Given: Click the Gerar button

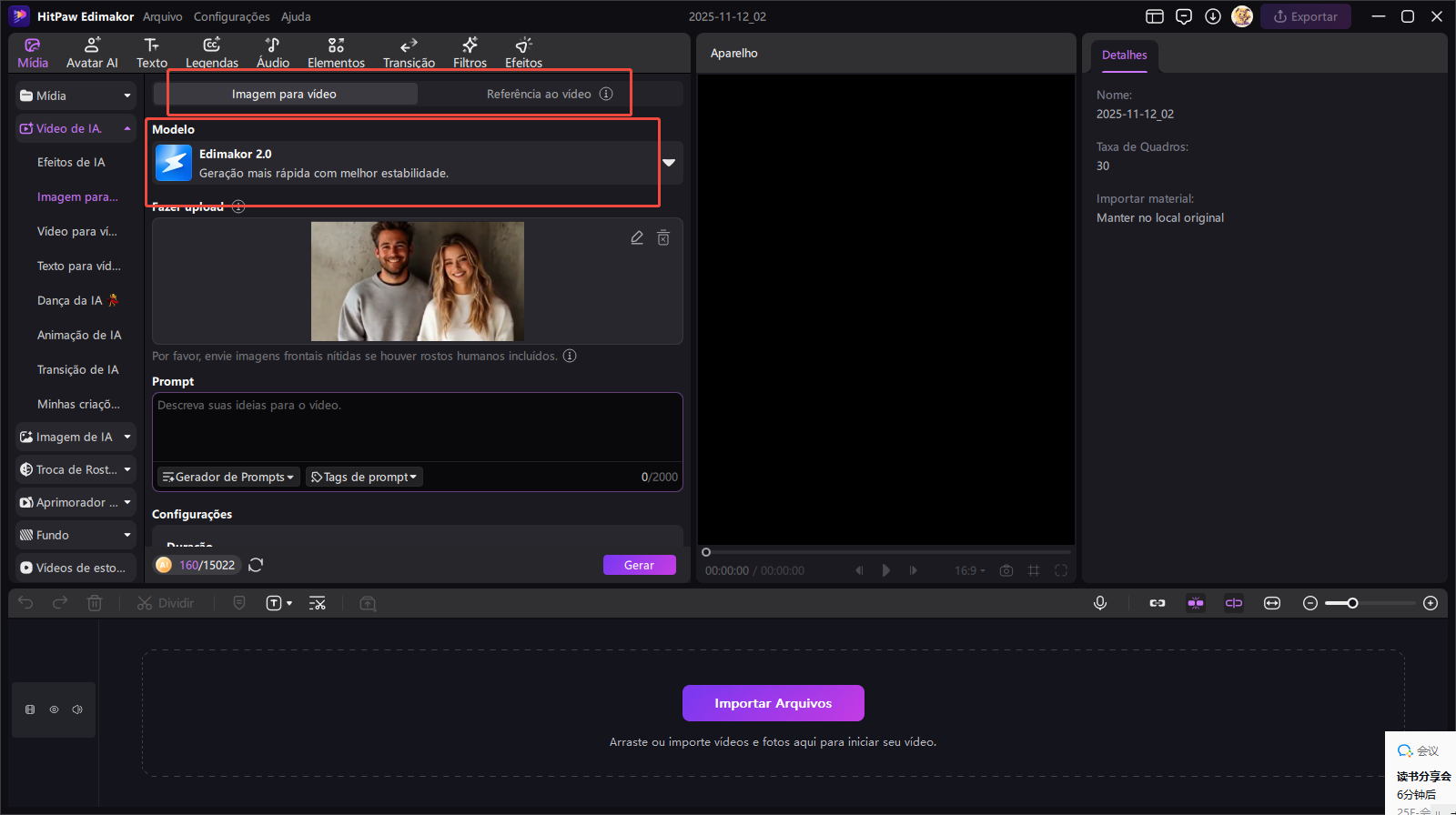Looking at the screenshot, I should (x=639, y=565).
